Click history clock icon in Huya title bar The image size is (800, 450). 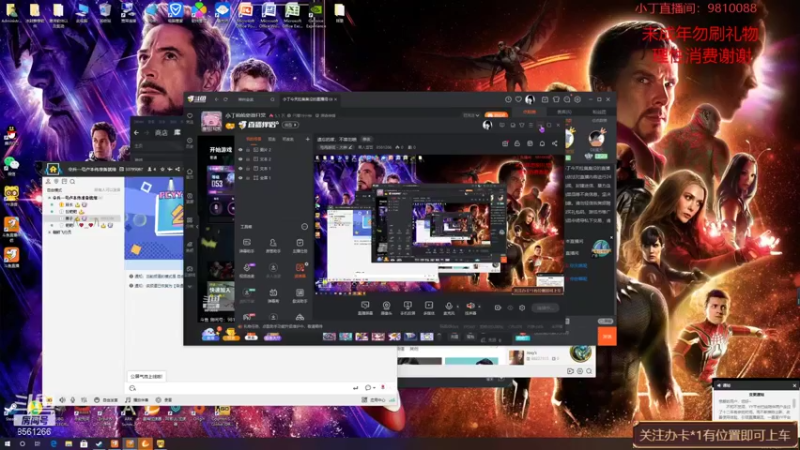(x=508, y=99)
